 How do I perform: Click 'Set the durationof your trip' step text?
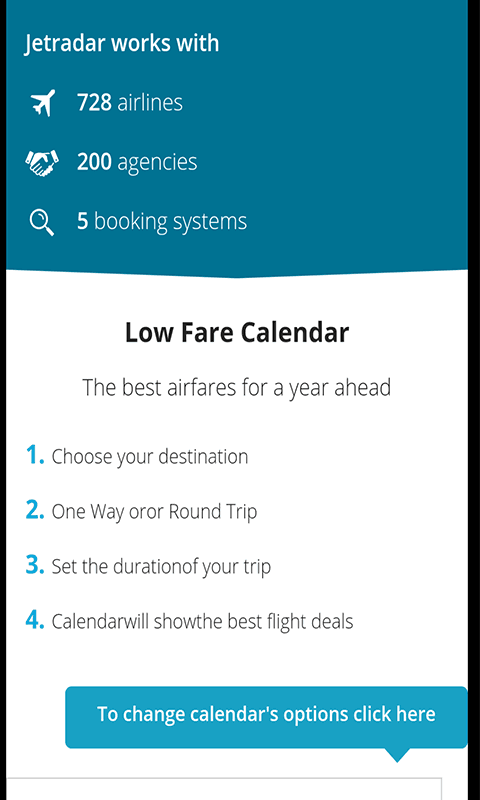(161, 567)
